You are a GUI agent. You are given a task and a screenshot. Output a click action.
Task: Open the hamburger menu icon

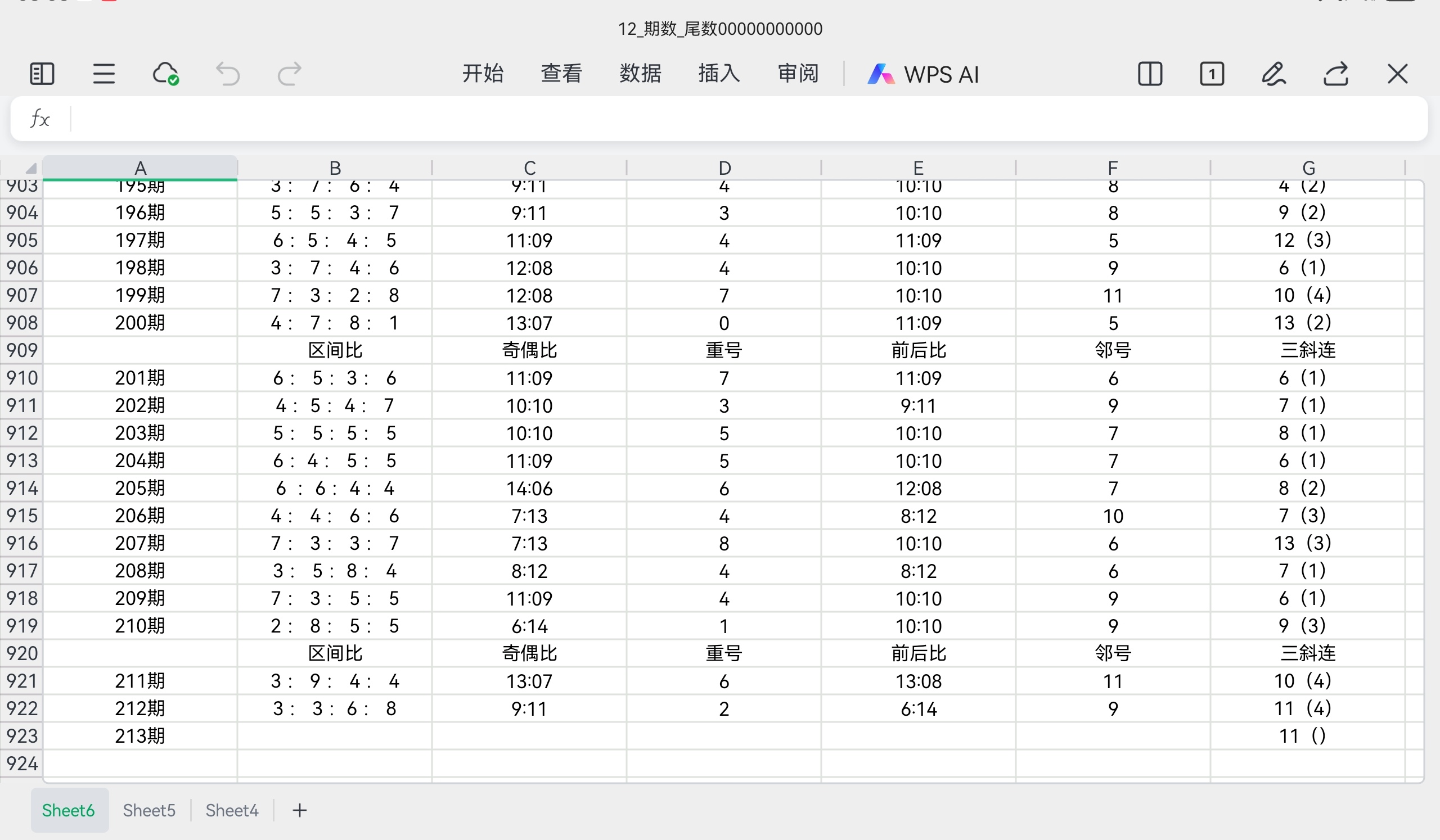point(103,74)
